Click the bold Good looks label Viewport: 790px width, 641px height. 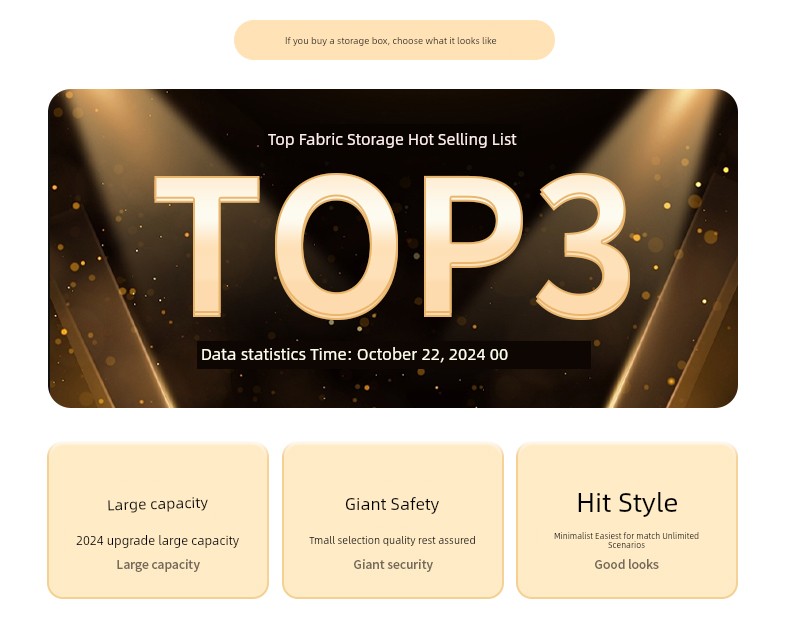tap(627, 565)
